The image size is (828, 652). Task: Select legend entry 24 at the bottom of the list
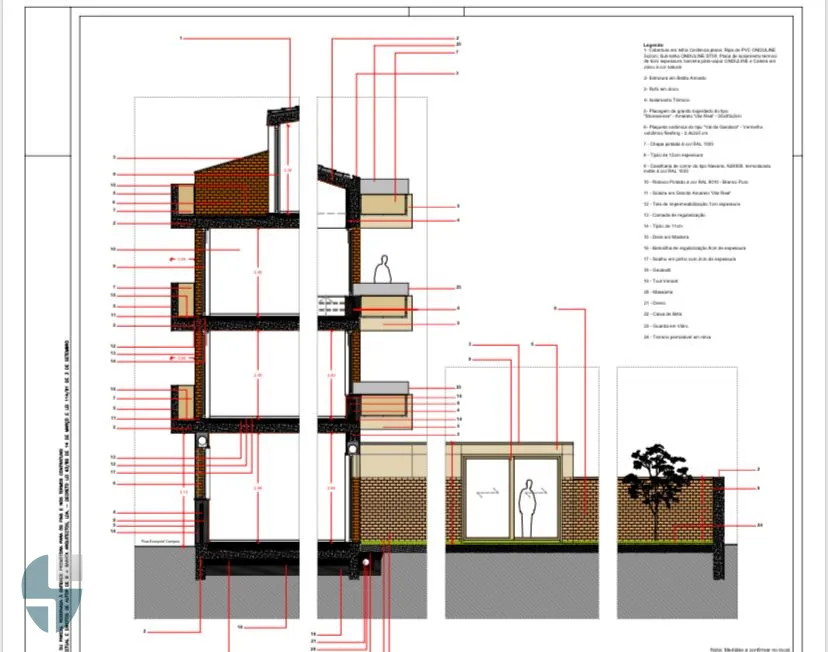click(x=677, y=337)
